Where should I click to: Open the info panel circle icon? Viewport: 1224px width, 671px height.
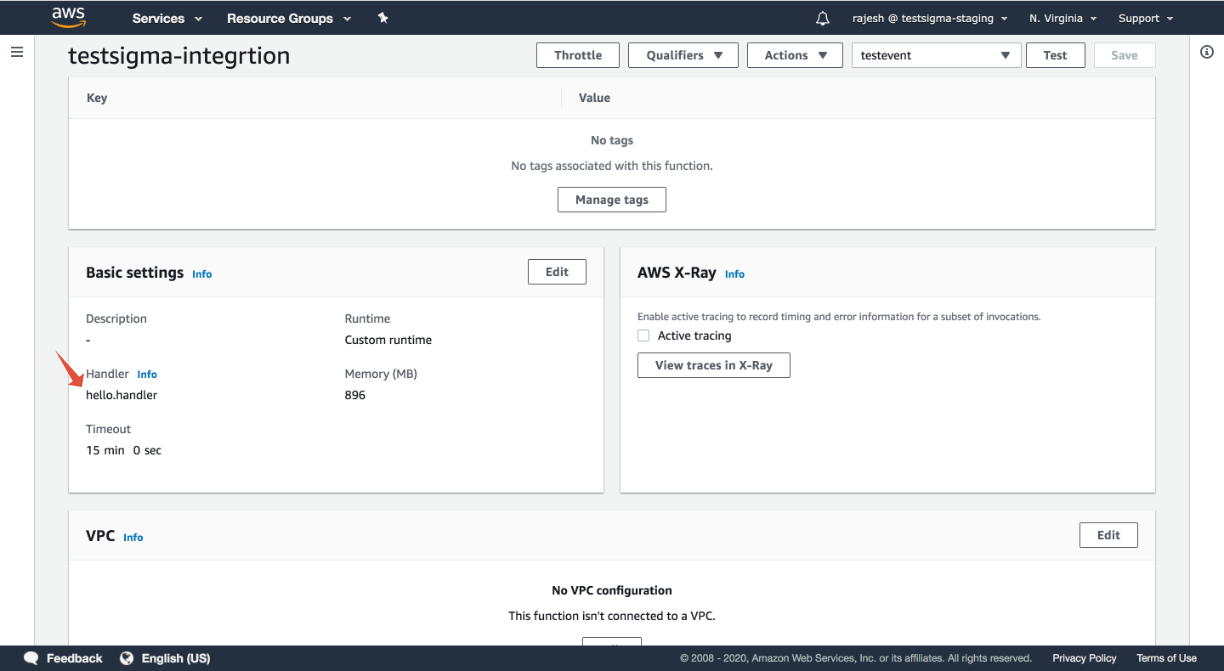(x=1207, y=52)
